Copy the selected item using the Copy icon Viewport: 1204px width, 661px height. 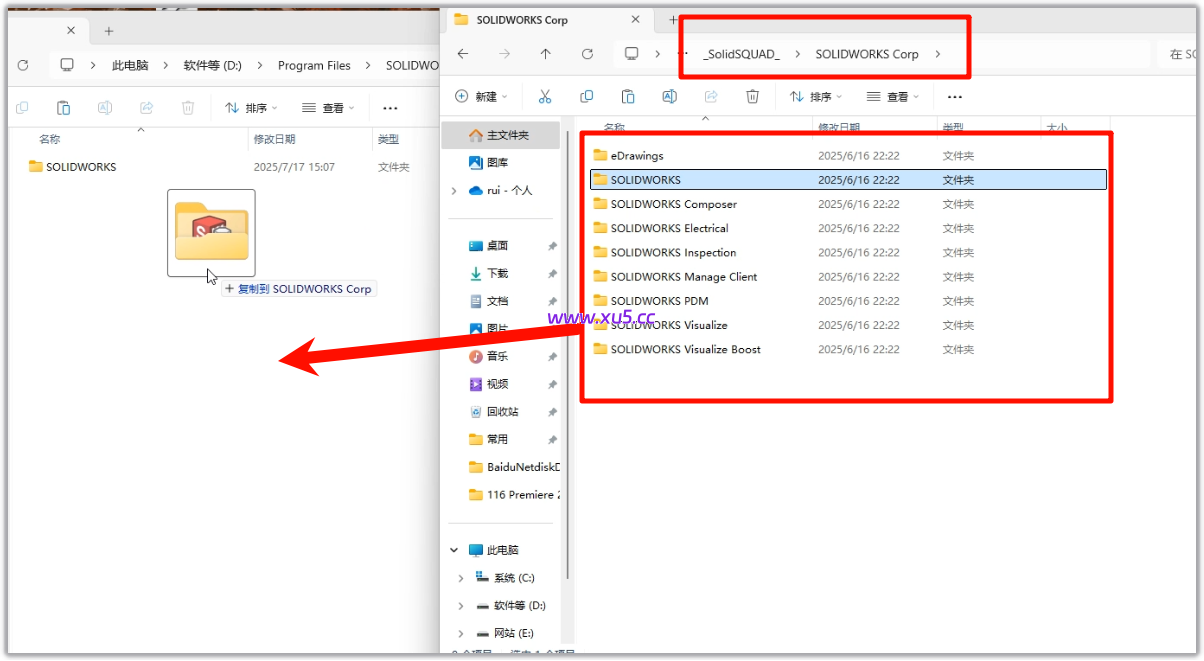click(587, 96)
